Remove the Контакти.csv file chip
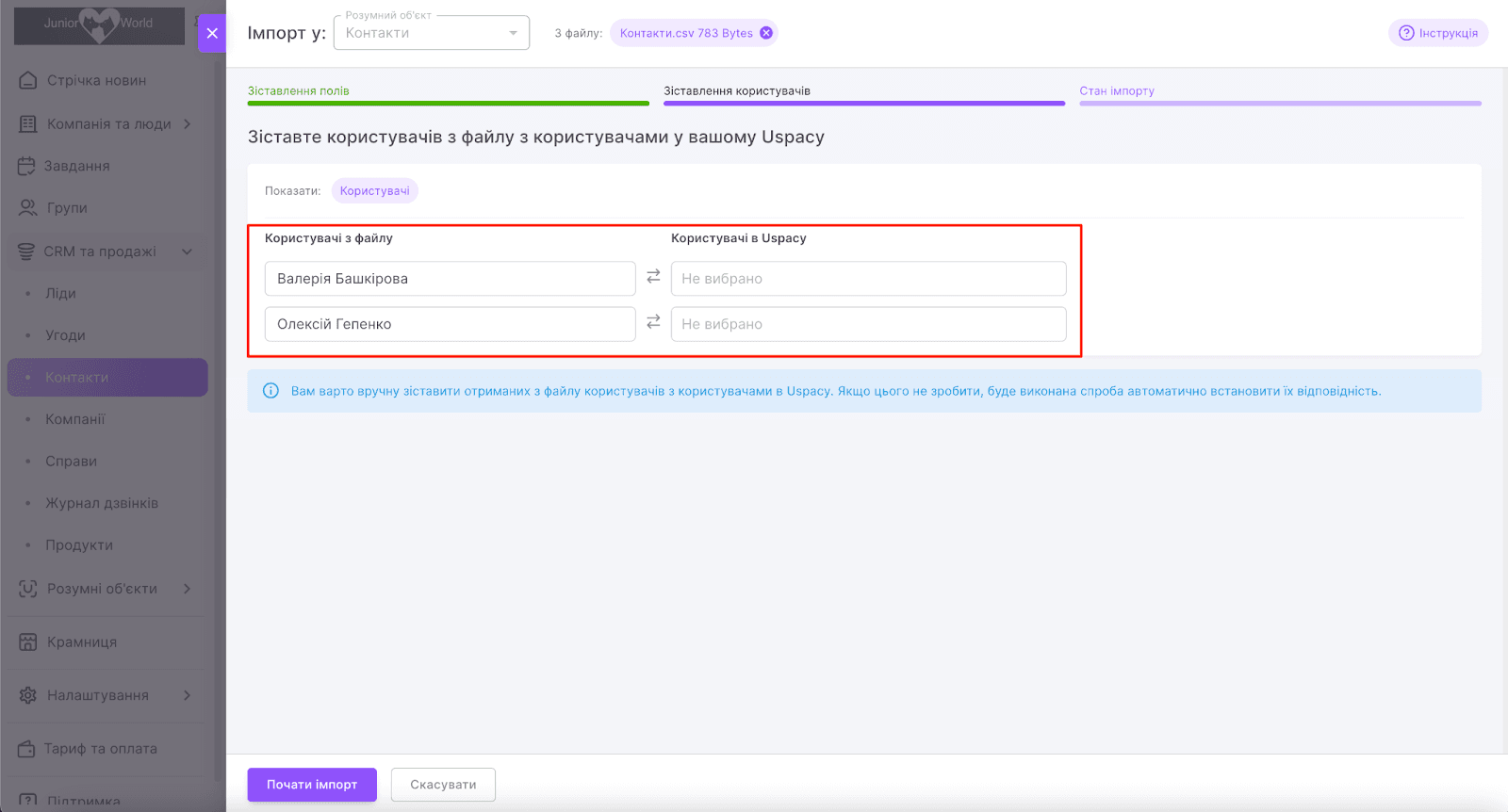 click(766, 33)
